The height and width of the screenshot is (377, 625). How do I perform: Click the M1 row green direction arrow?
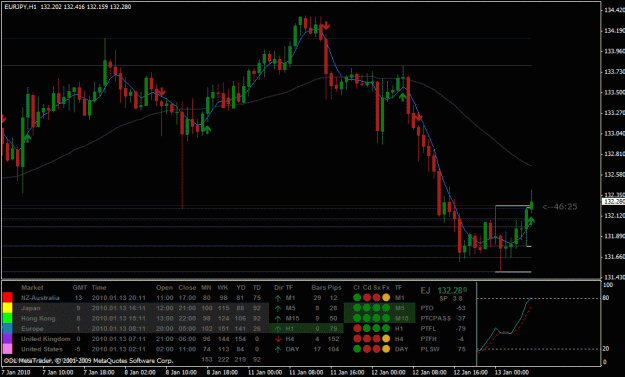tap(278, 298)
